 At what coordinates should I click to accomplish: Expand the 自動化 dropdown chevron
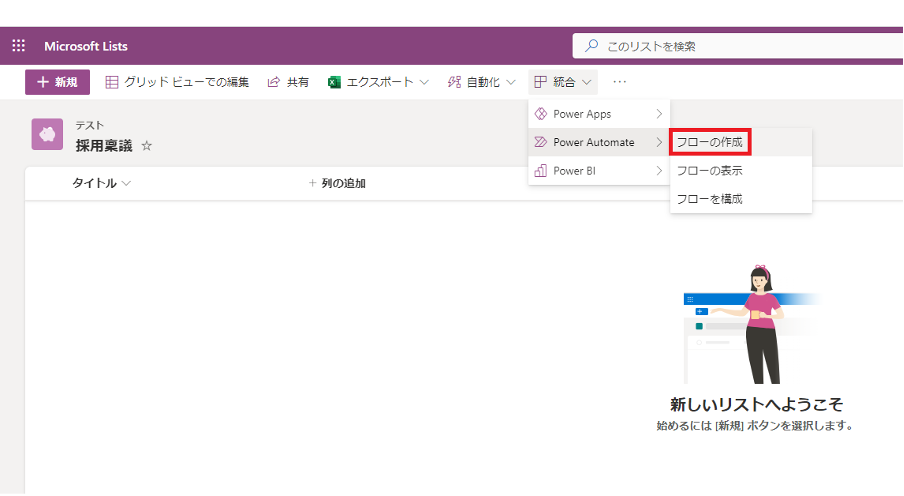[x=510, y=82]
